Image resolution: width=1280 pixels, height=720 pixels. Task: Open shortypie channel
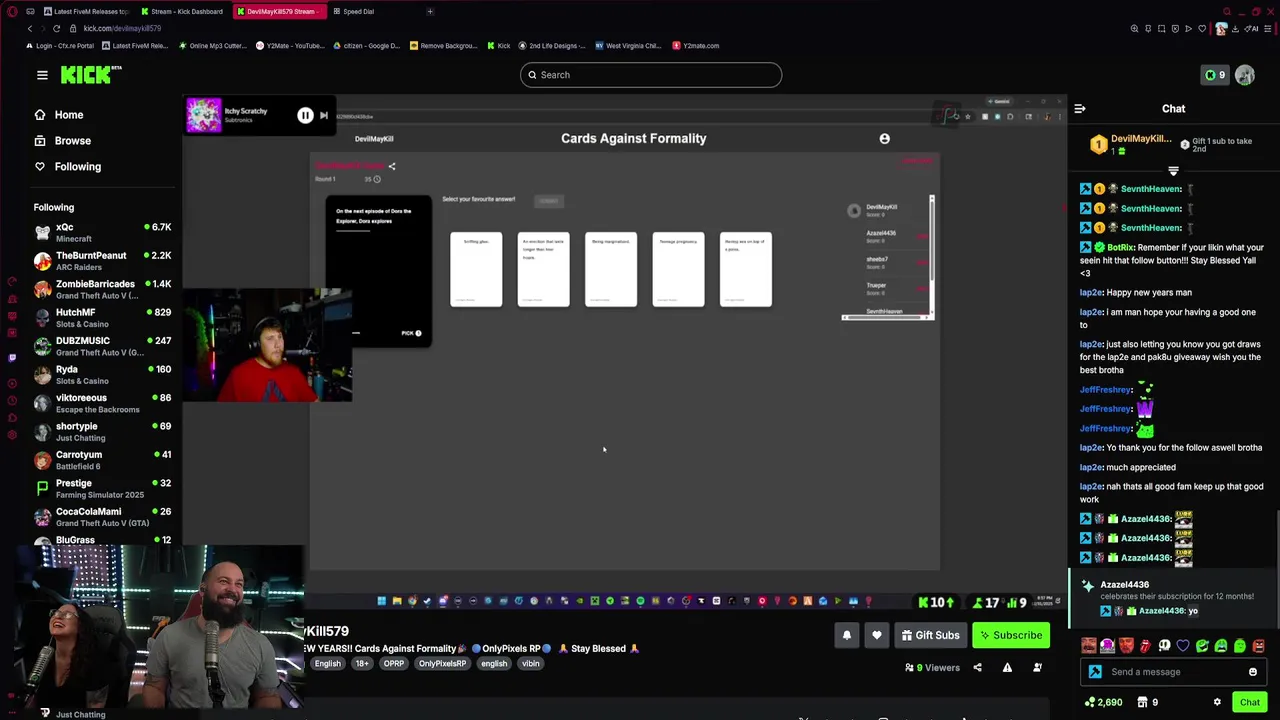(x=102, y=432)
